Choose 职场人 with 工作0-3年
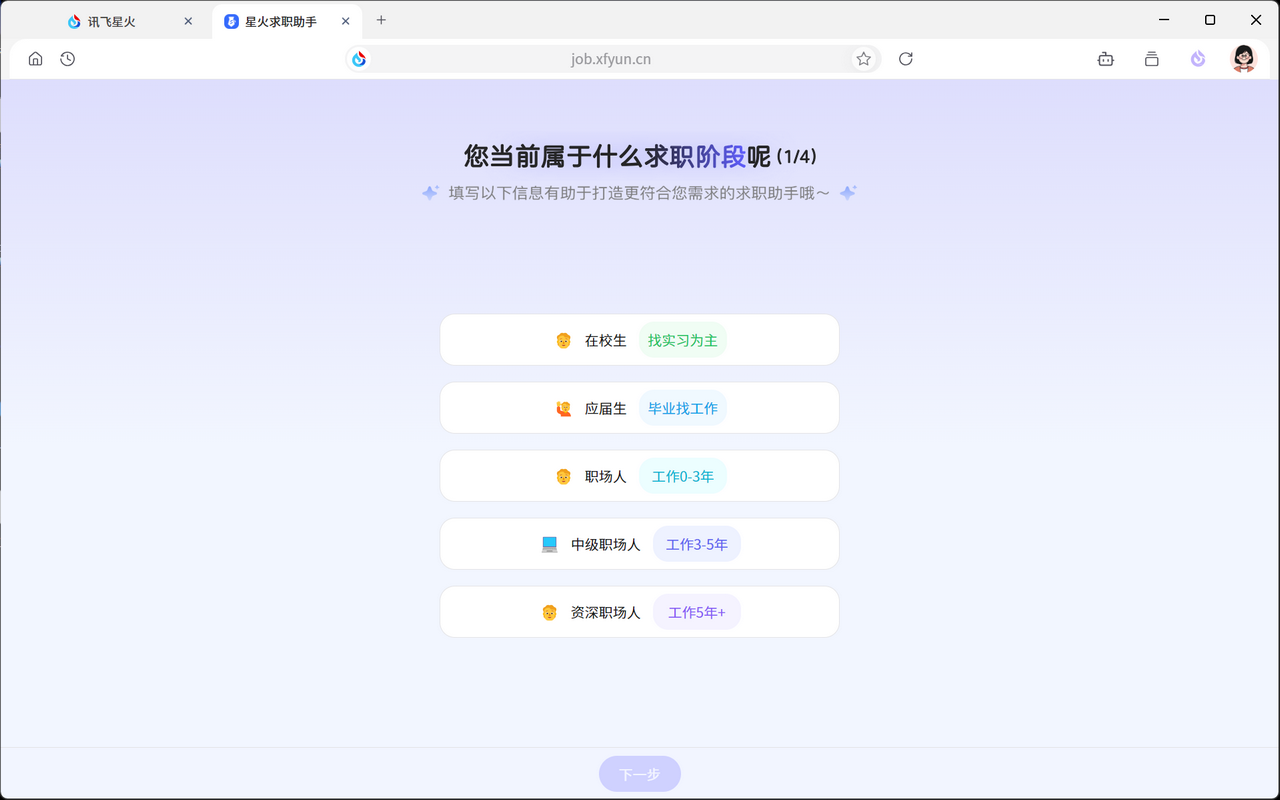Screen dimensions: 1280x800 (x=639, y=475)
